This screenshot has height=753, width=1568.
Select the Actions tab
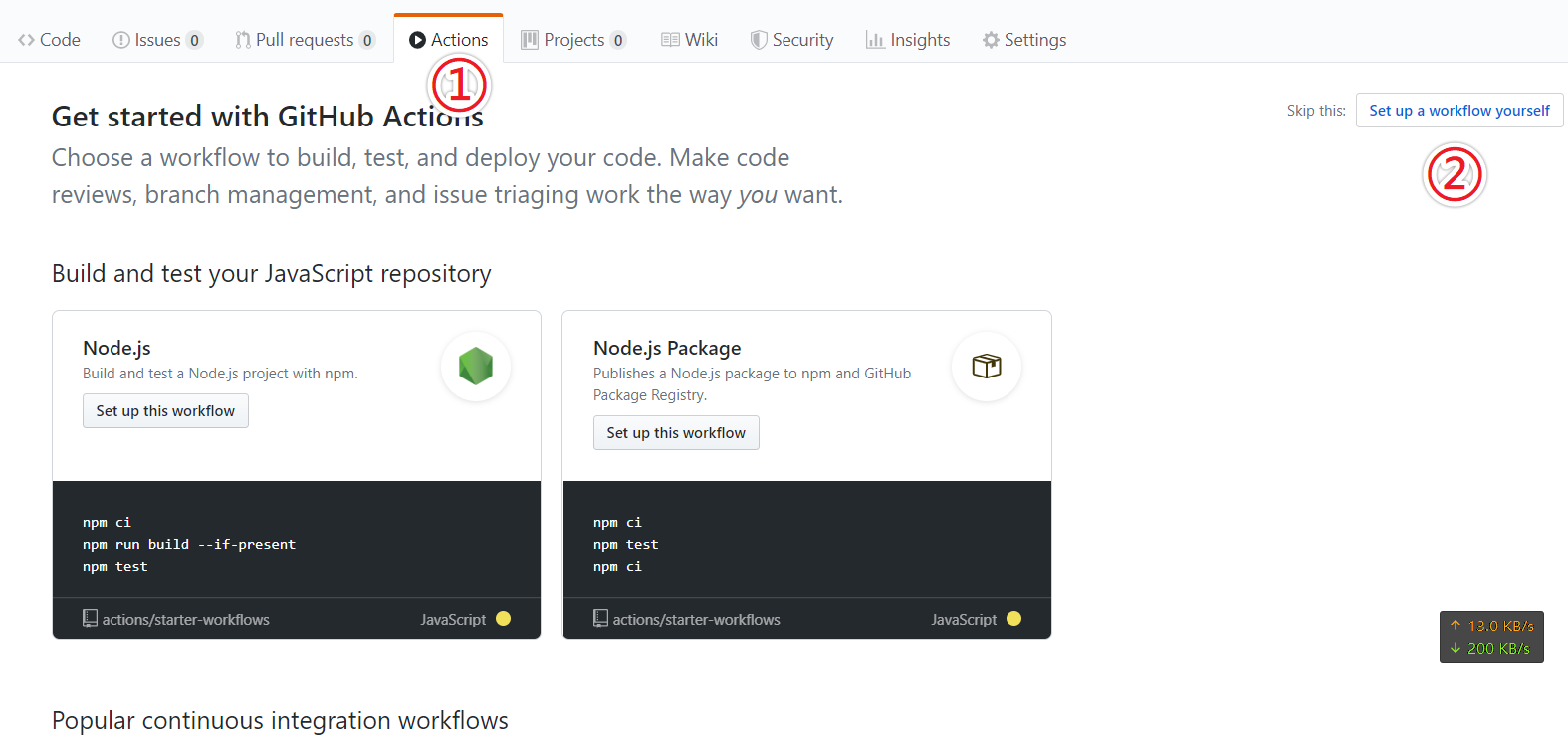pos(449,40)
